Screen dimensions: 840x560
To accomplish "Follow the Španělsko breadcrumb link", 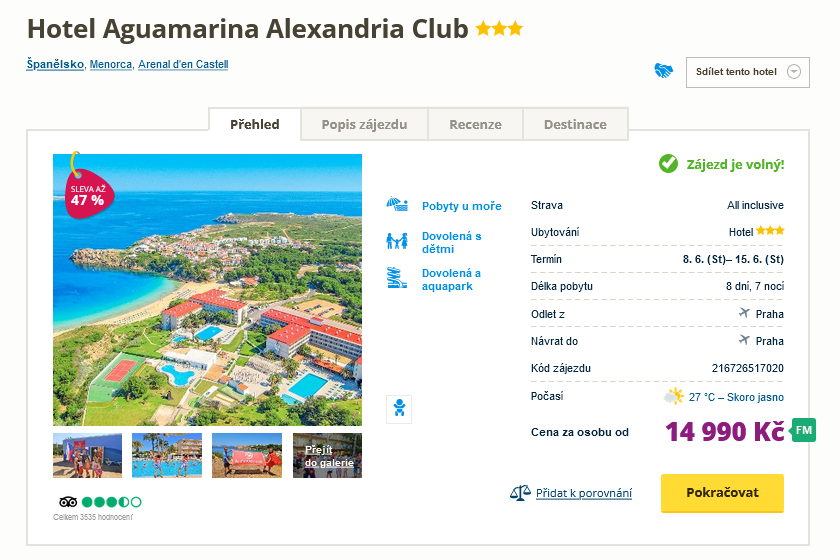I will [55, 65].
